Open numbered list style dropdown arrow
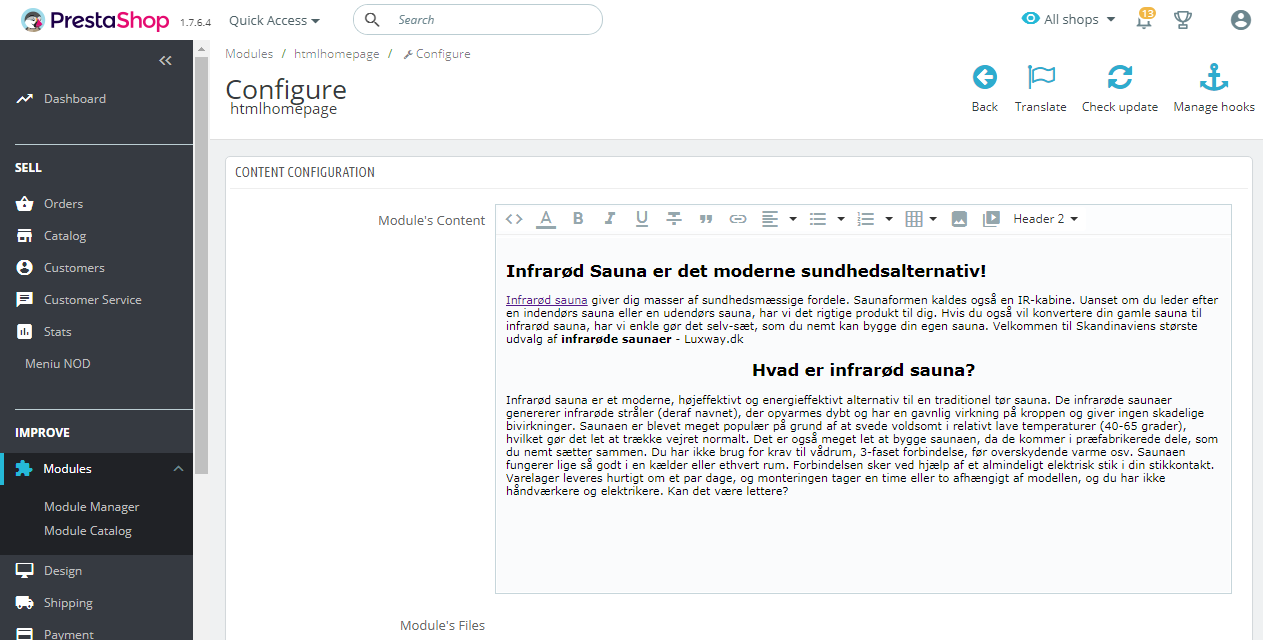This screenshot has width=1263, height=640. tap(889, 219)
